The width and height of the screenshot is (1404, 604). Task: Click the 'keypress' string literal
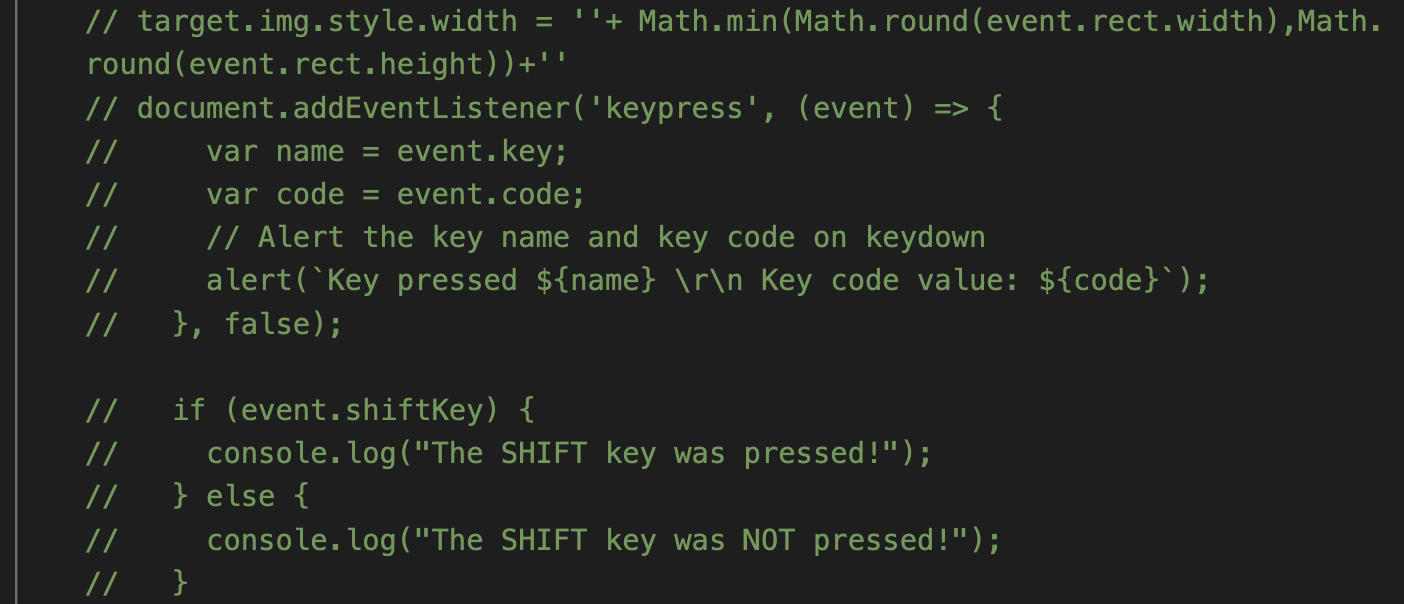pyautogui.click(x=674, y=108)
